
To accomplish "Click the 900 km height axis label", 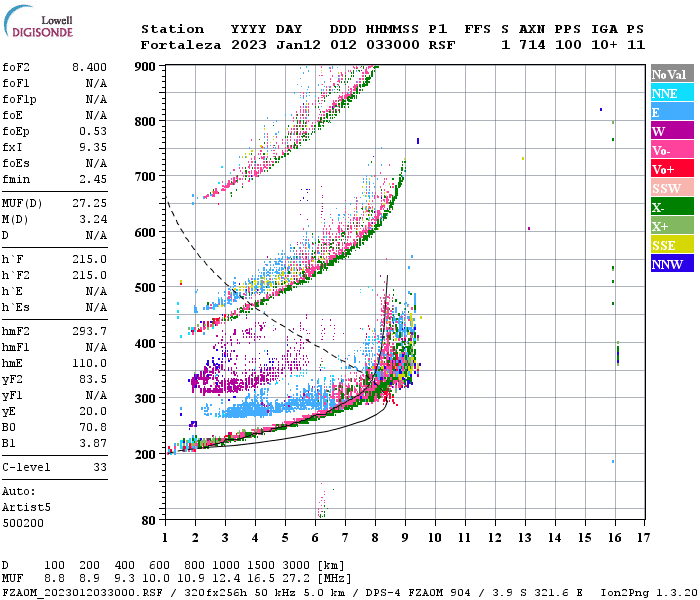I will (x=145, y=67).
